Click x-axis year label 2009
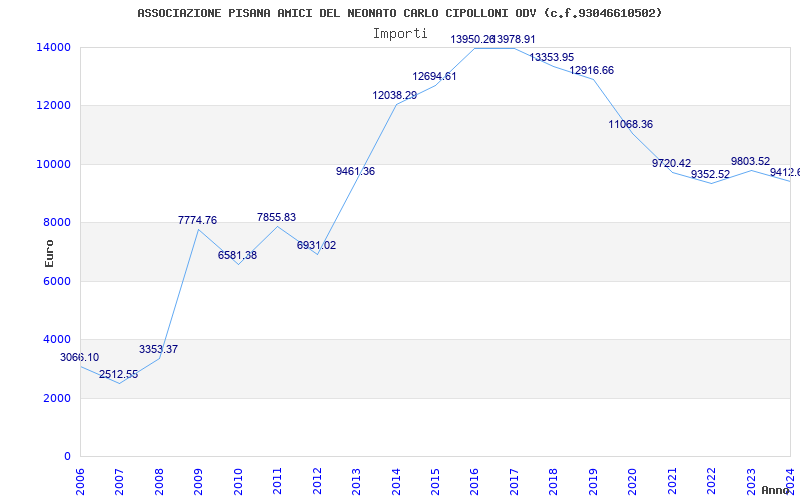The image size is (800, 500). [x=198, y=481]
